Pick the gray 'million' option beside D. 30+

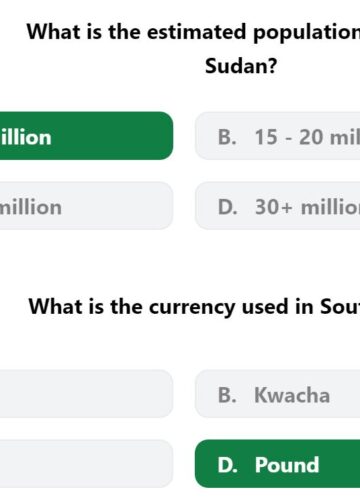86,206
